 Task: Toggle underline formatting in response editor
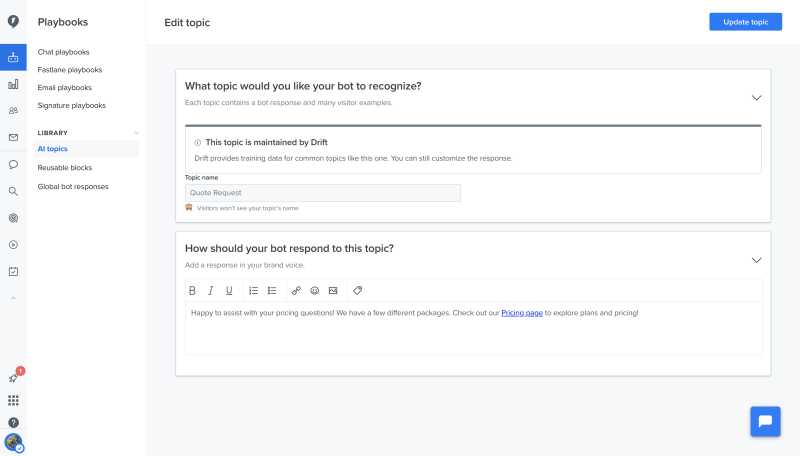tap(229, 291)
